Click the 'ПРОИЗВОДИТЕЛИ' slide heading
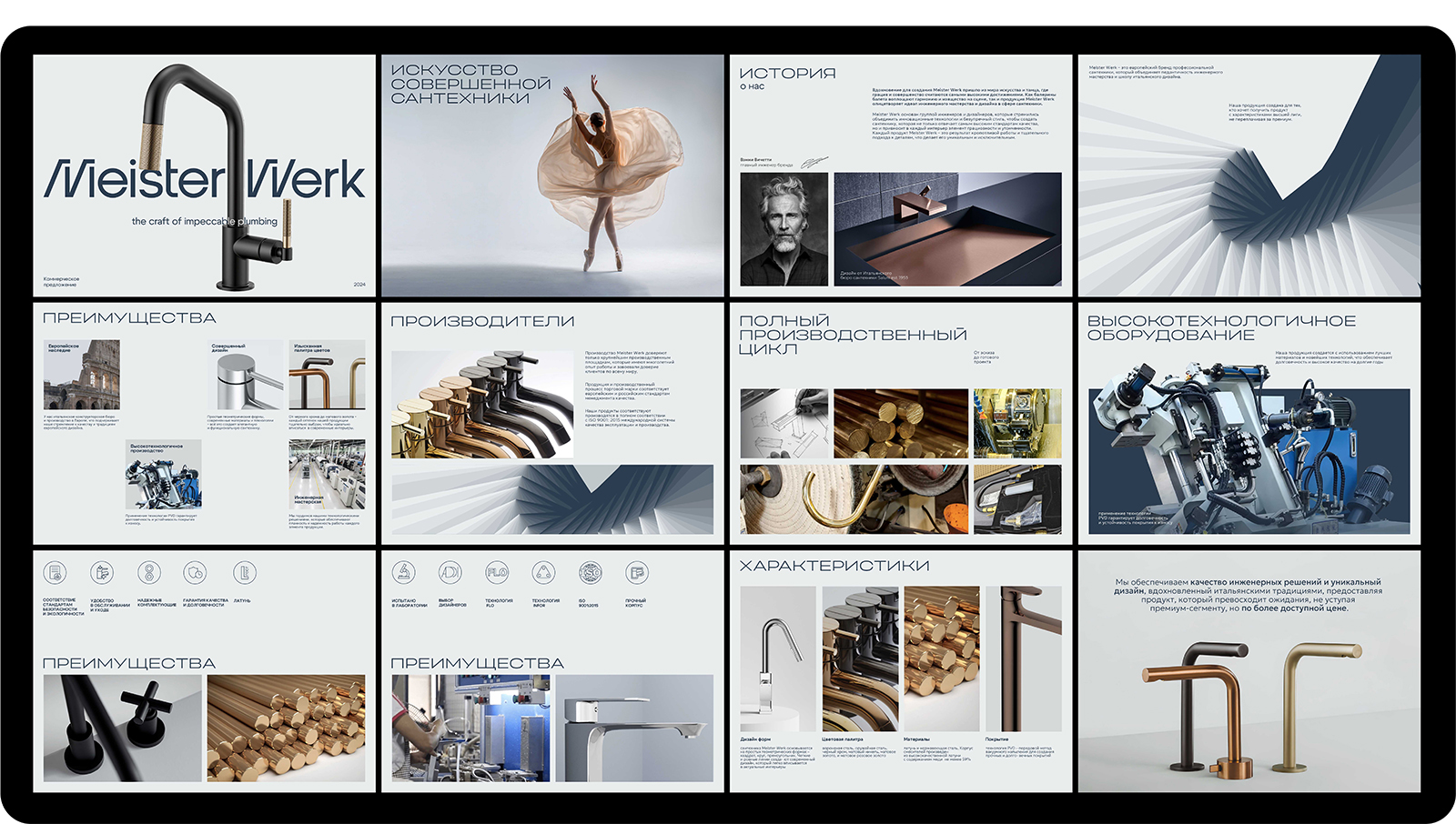The width and height of the screenshot is (1456, 824). tap(482, 321)
